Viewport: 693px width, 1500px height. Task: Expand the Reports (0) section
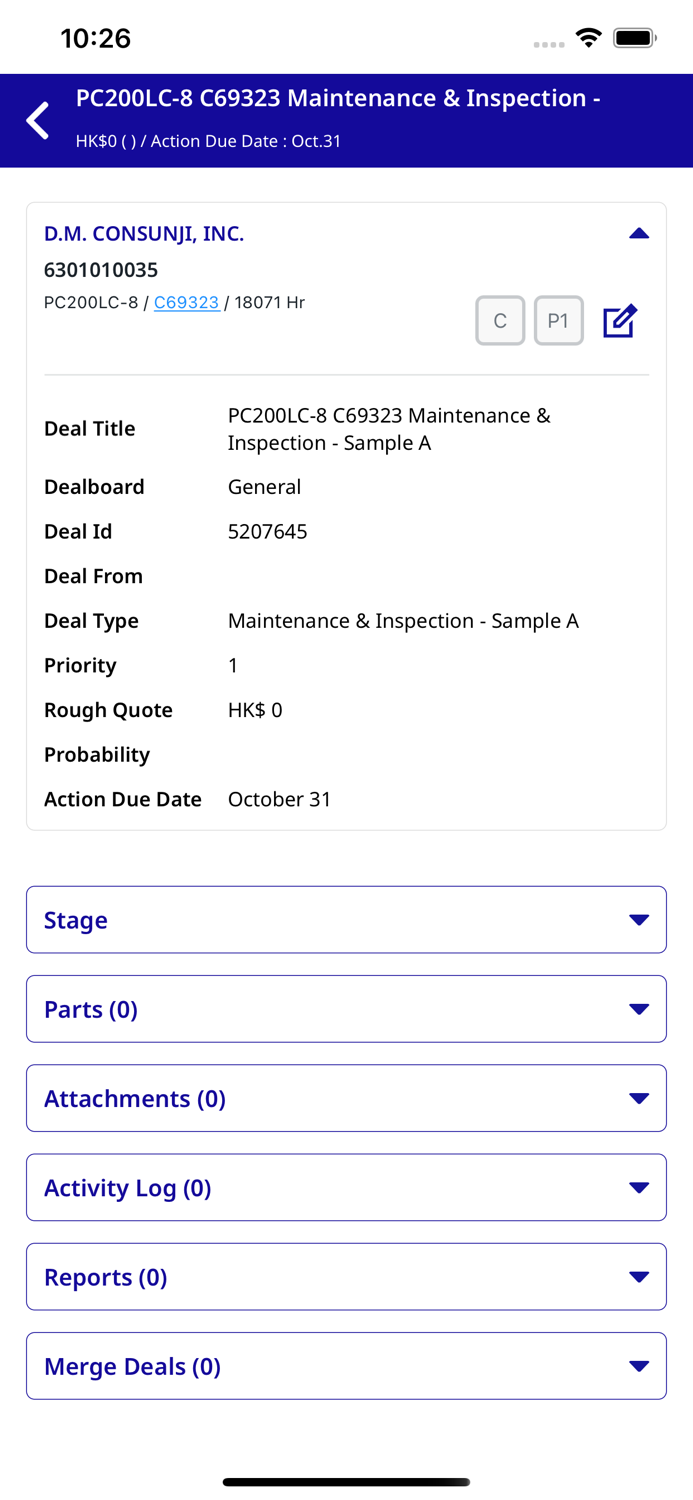(x=639, y=1276)
